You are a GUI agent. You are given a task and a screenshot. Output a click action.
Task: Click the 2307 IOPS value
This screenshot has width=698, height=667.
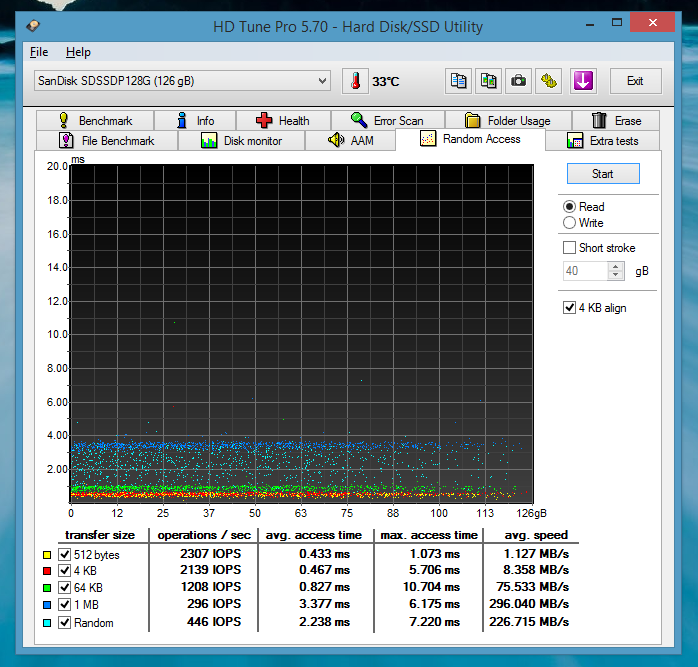(210, 553)
